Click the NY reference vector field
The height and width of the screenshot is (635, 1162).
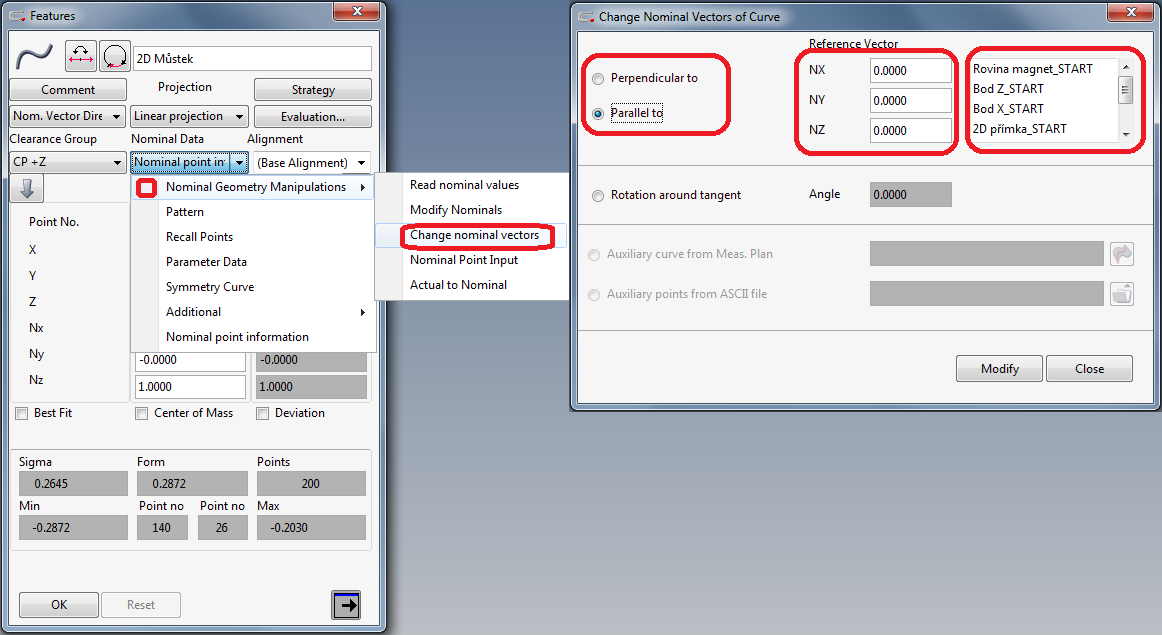pyautogui.click(x=911, y=101)
